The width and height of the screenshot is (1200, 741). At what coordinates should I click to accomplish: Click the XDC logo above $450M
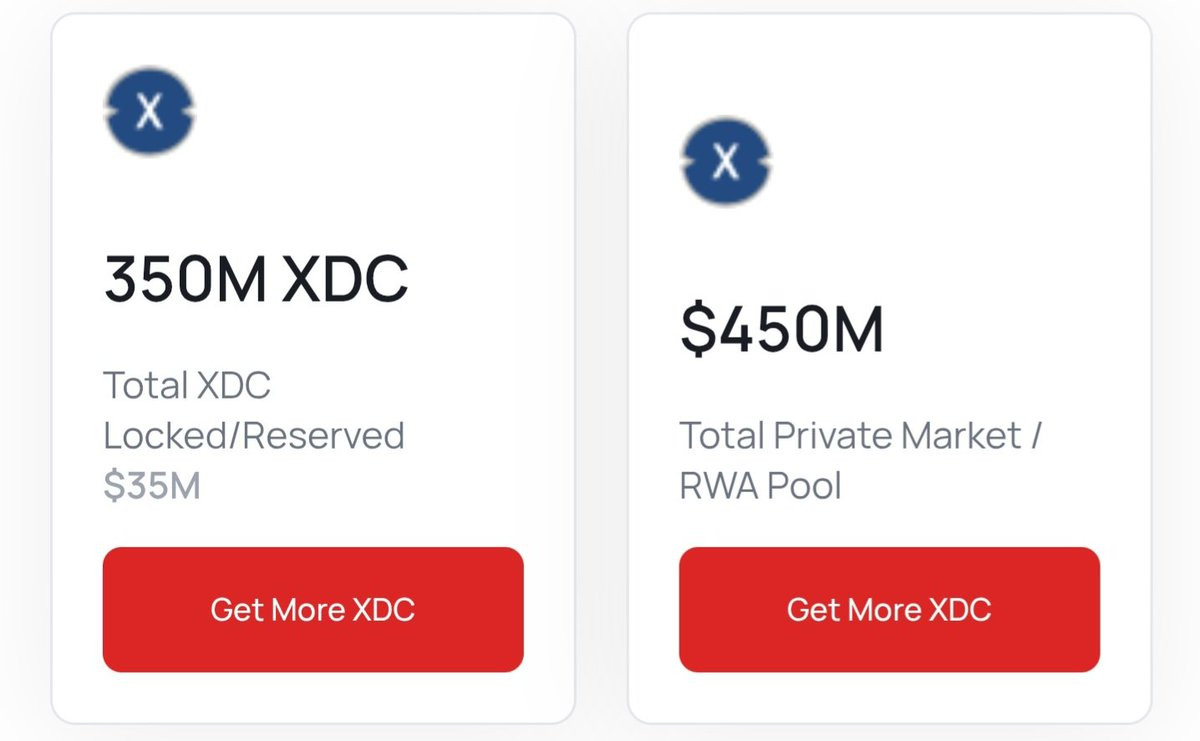pos(726,161)
